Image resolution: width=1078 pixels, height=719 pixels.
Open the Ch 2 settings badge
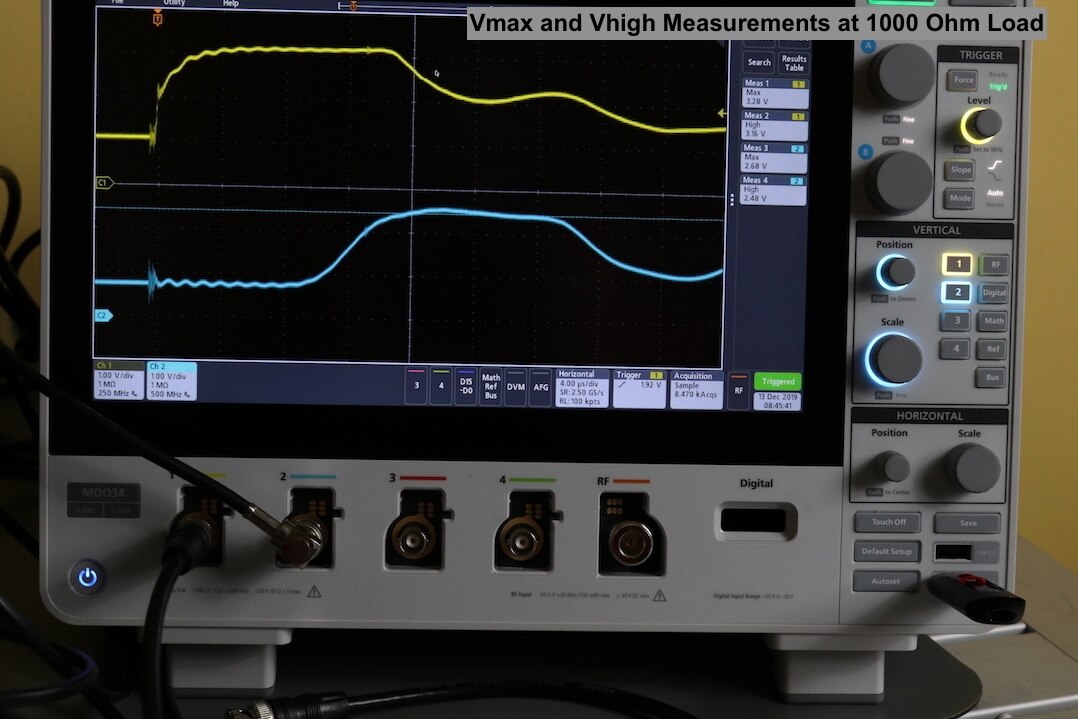pyautogui.click(x=171, y=380)
